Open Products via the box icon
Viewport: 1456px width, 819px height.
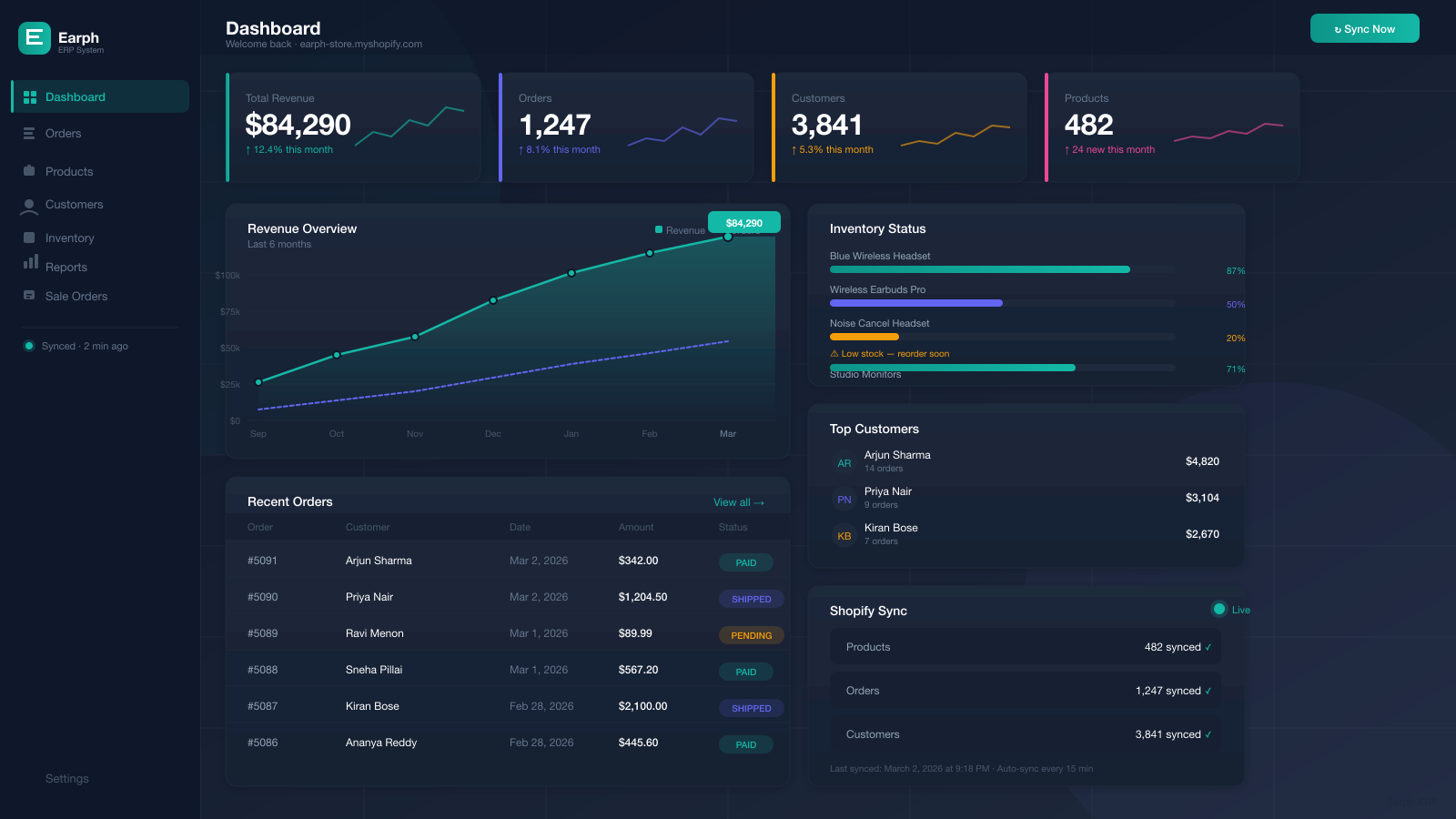tap(29, 171)
